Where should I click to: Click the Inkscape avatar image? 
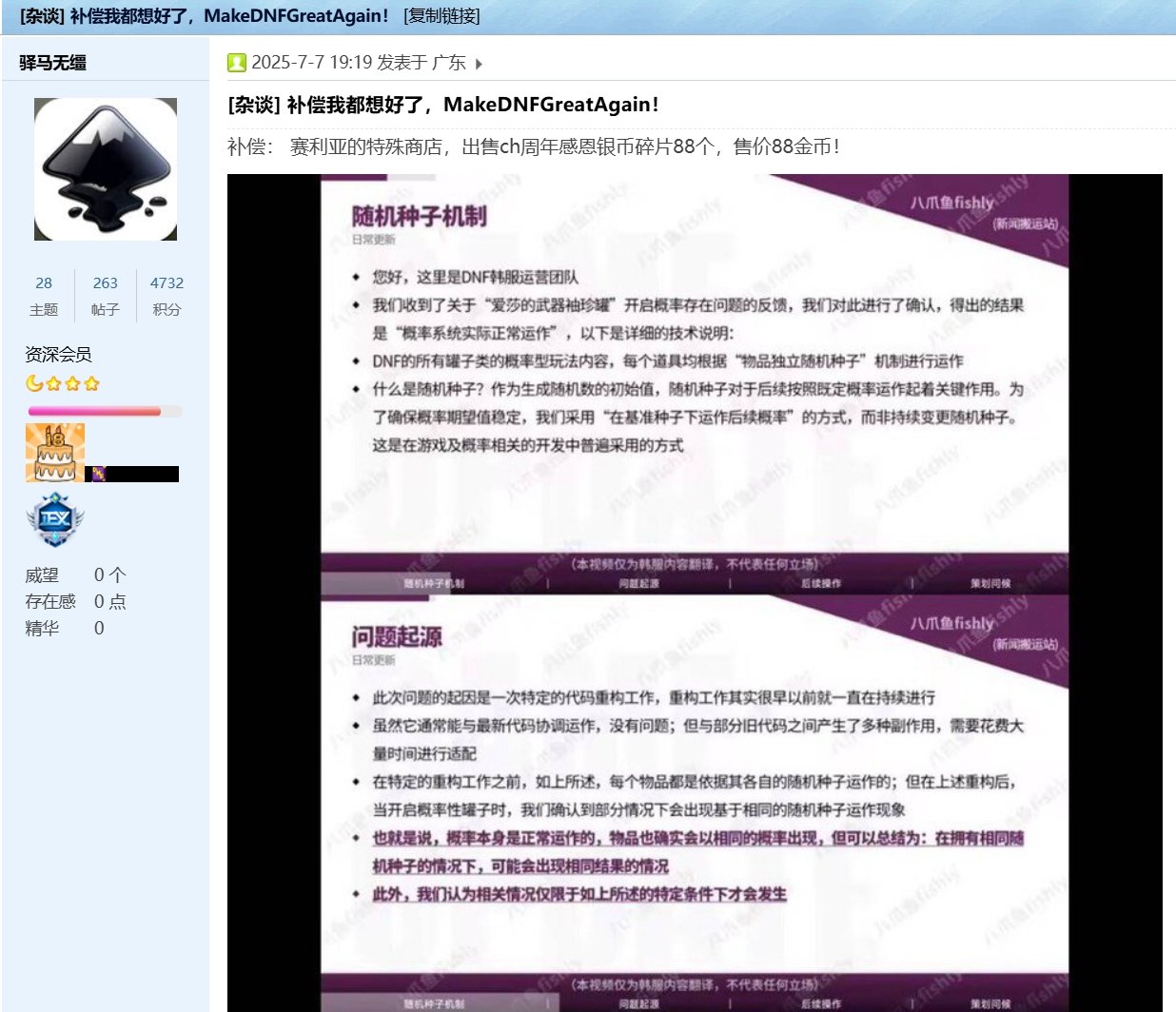[x=106, y=169]
